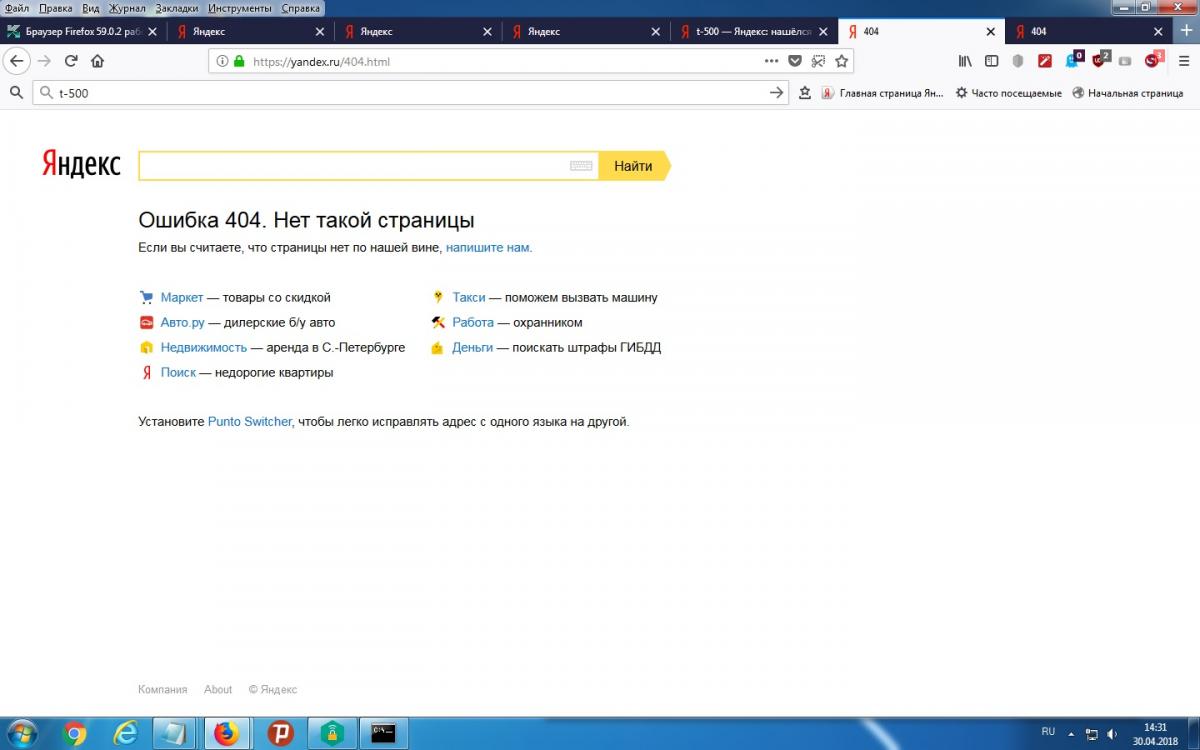
Task: Open the Punto Switcher link
Action: coord(249,422)
